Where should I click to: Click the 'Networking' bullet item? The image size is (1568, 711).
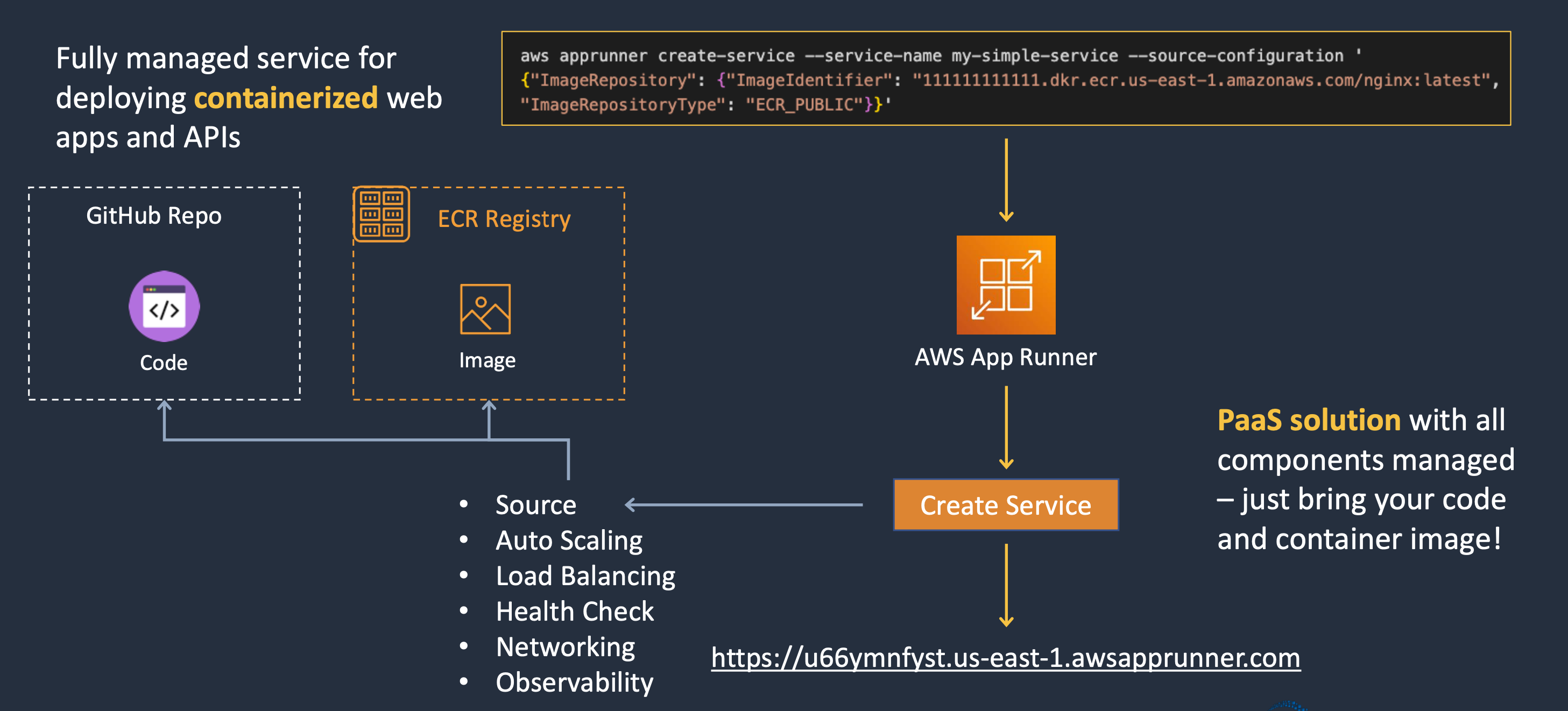pyautogui.click(x=566, y=646)
